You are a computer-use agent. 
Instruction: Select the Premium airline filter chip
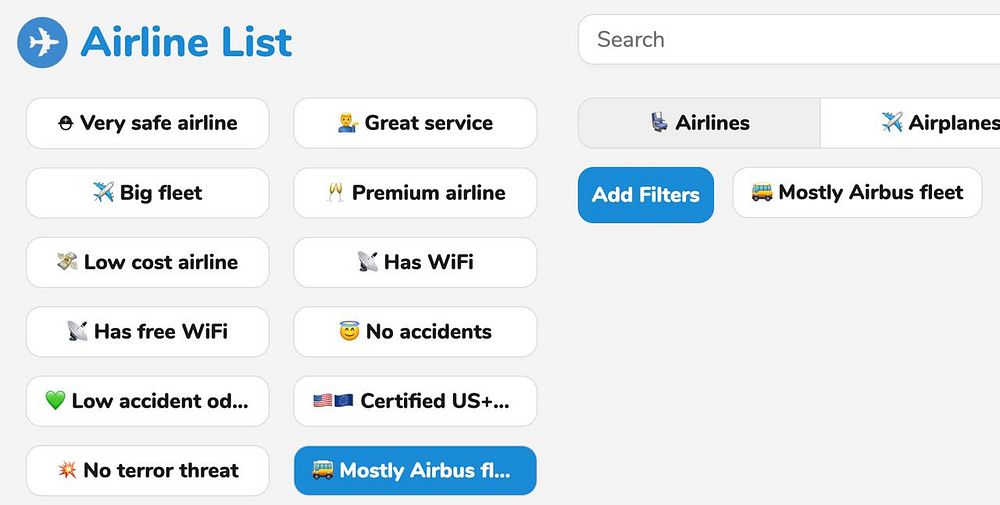[x=415, y=193]
